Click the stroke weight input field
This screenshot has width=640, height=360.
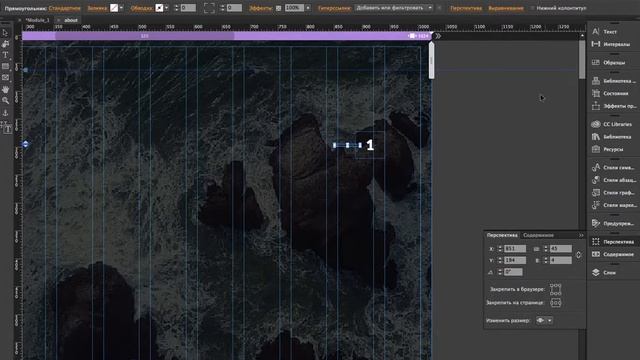tap(188, 8)
